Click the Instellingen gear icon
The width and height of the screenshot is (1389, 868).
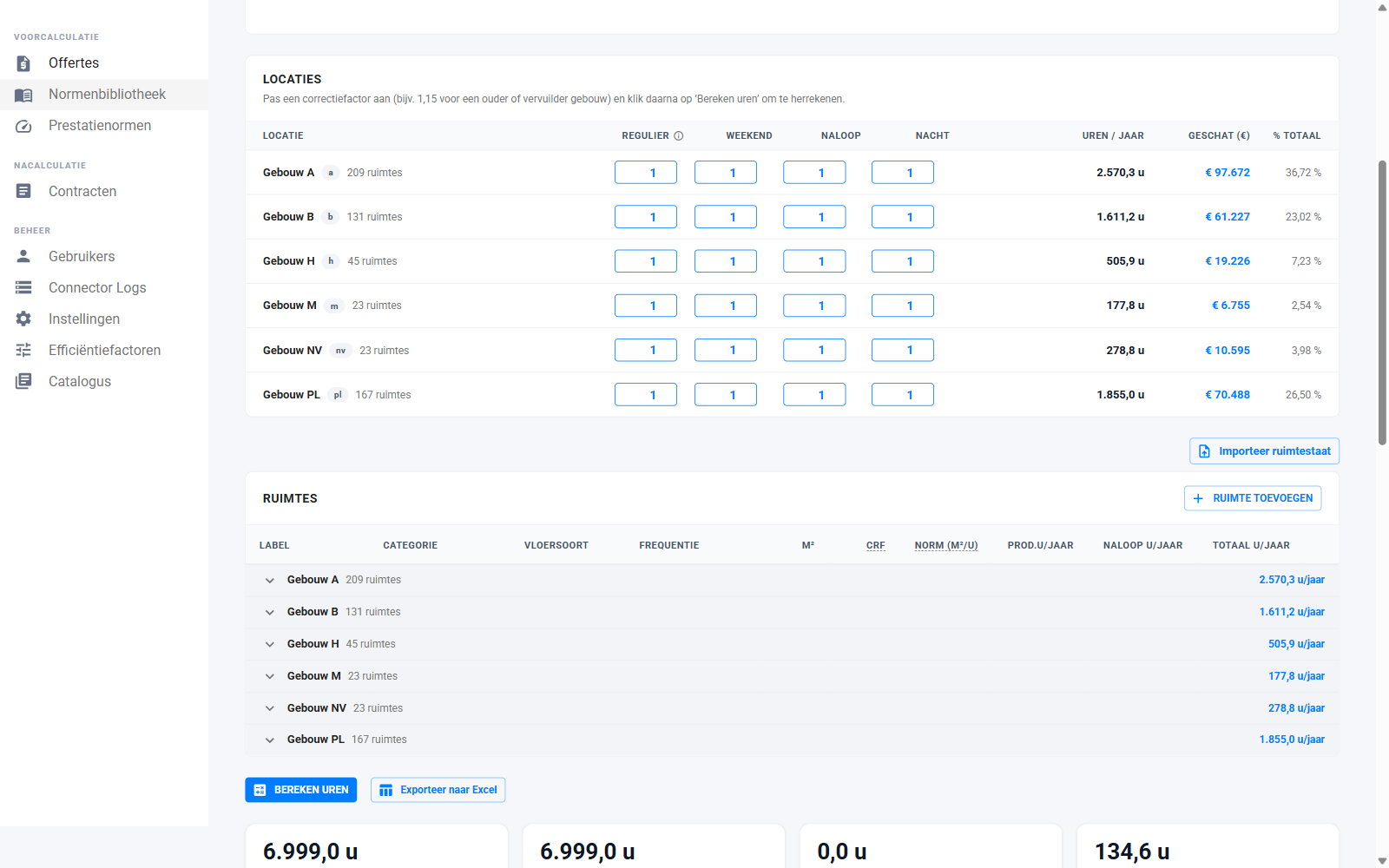click(x=23, y=319)
